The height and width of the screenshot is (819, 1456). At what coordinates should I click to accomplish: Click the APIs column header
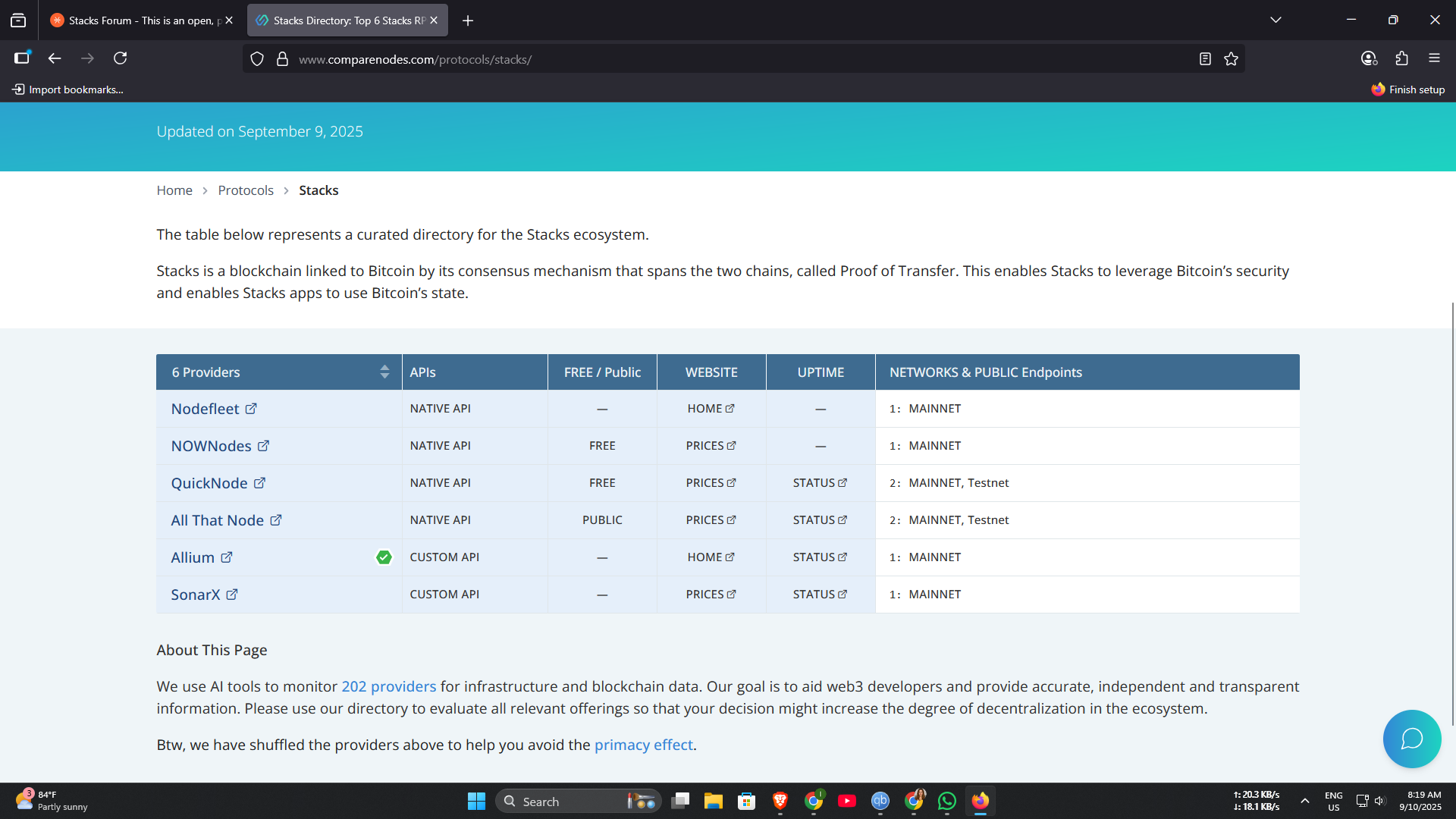(x=475, y=372)
